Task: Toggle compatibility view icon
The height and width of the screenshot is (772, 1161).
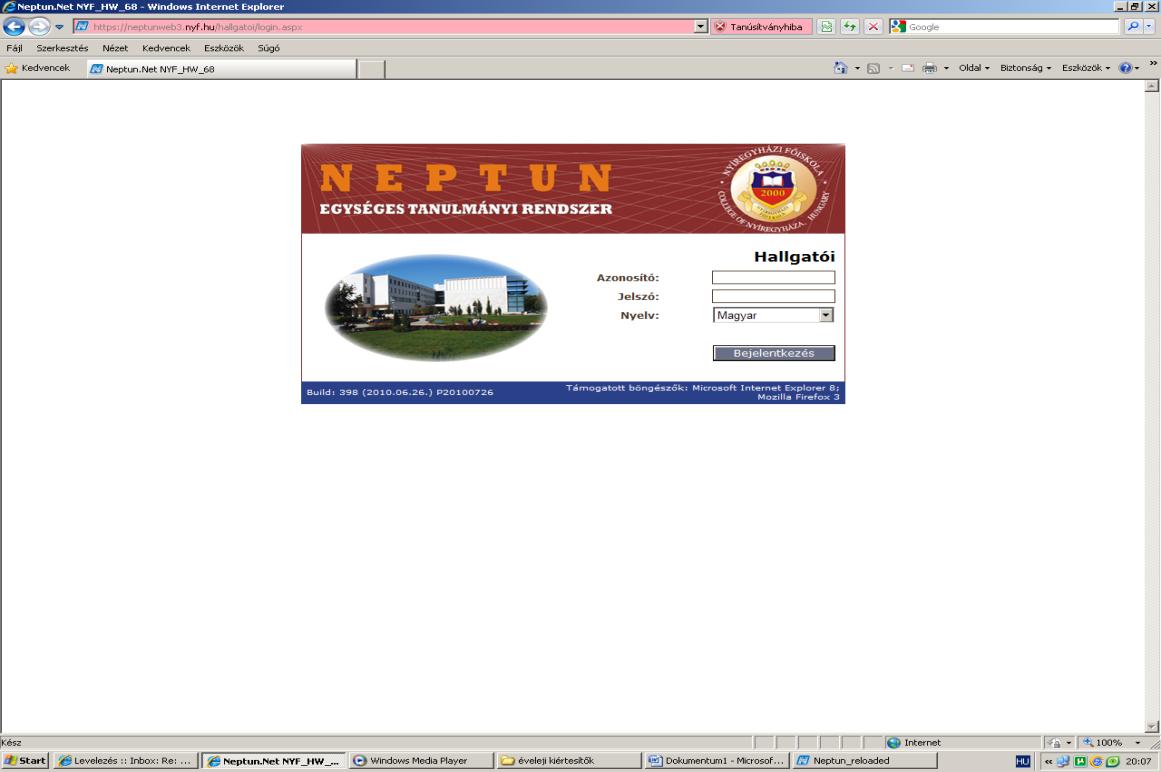Action: 826,27
